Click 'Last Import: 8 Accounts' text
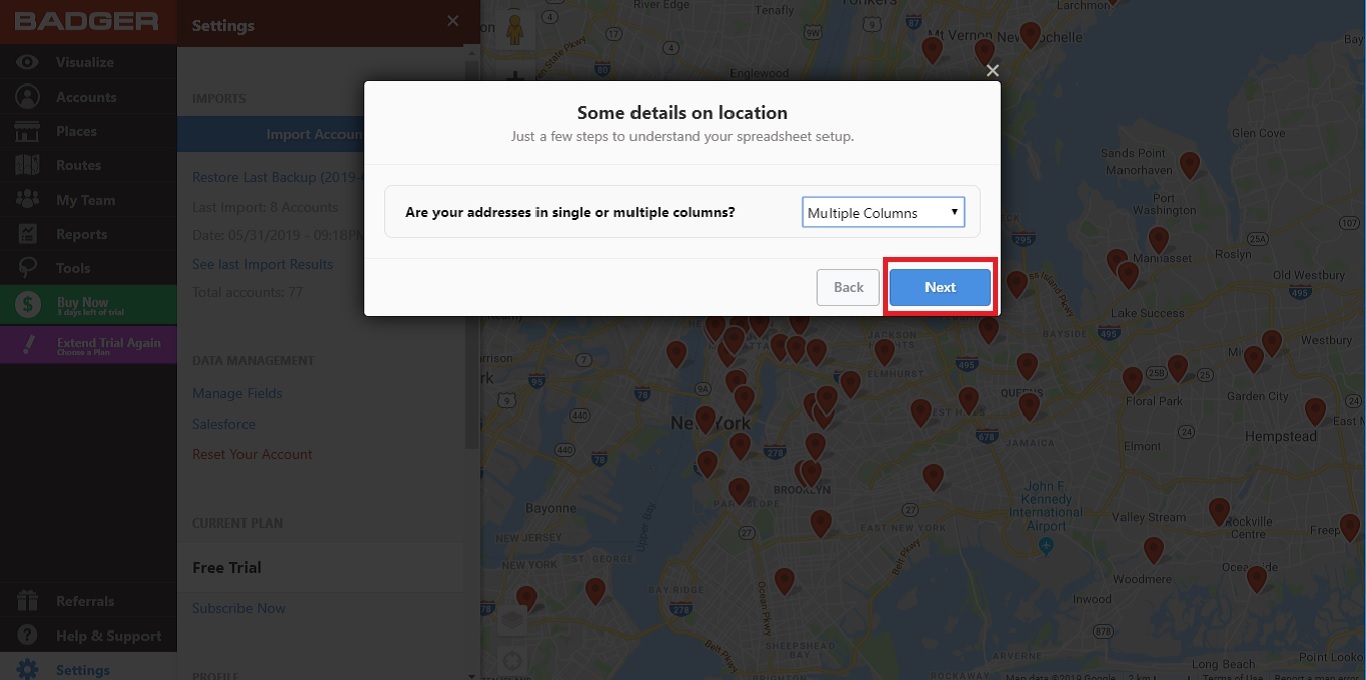This screenshot has width=1366, height=680. [x=265, y=207]
